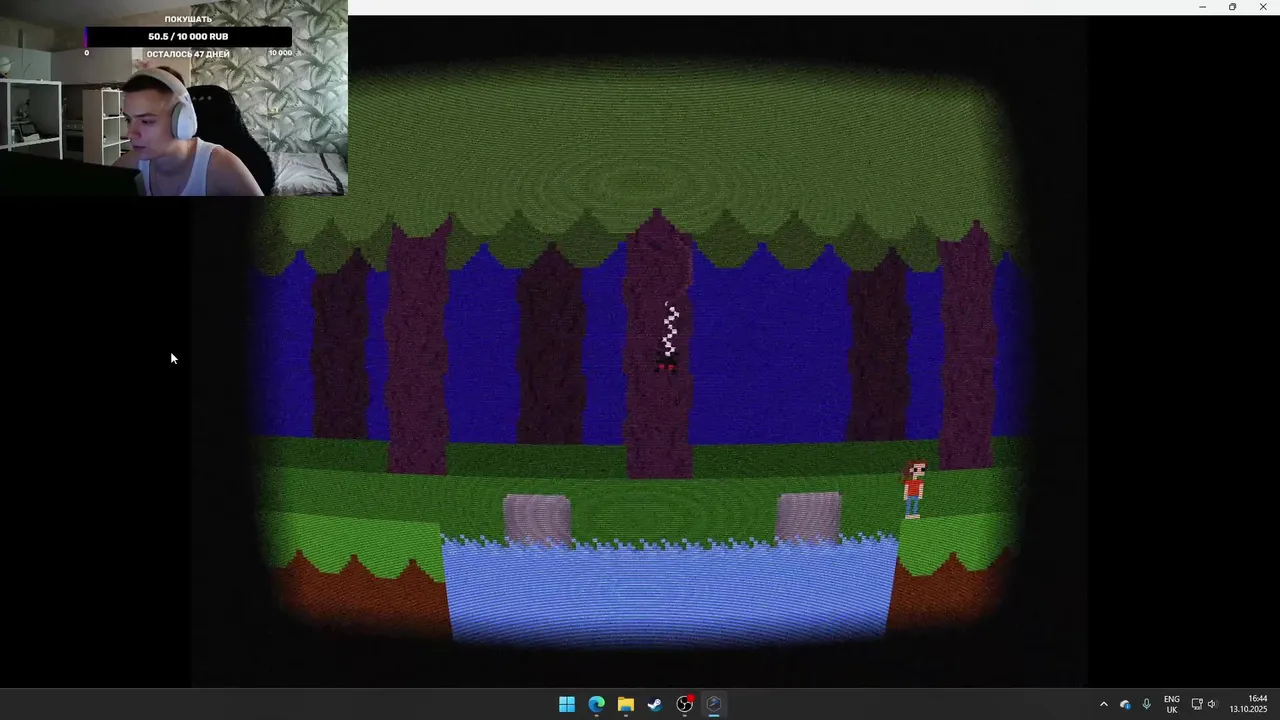This screenshot has height=720, width=1280.
Task: Open the network status tray icon
Action: 1197,704
